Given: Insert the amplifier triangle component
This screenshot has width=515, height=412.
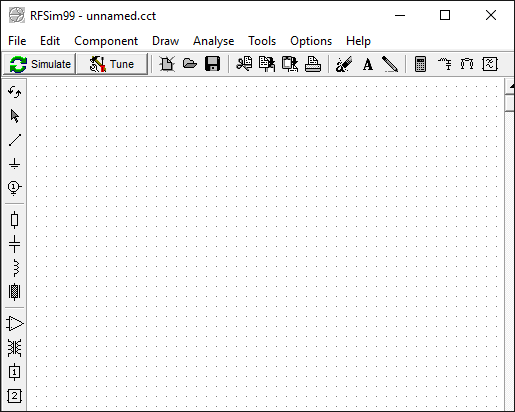Looking at the screenshot, I should coord(14,324).
